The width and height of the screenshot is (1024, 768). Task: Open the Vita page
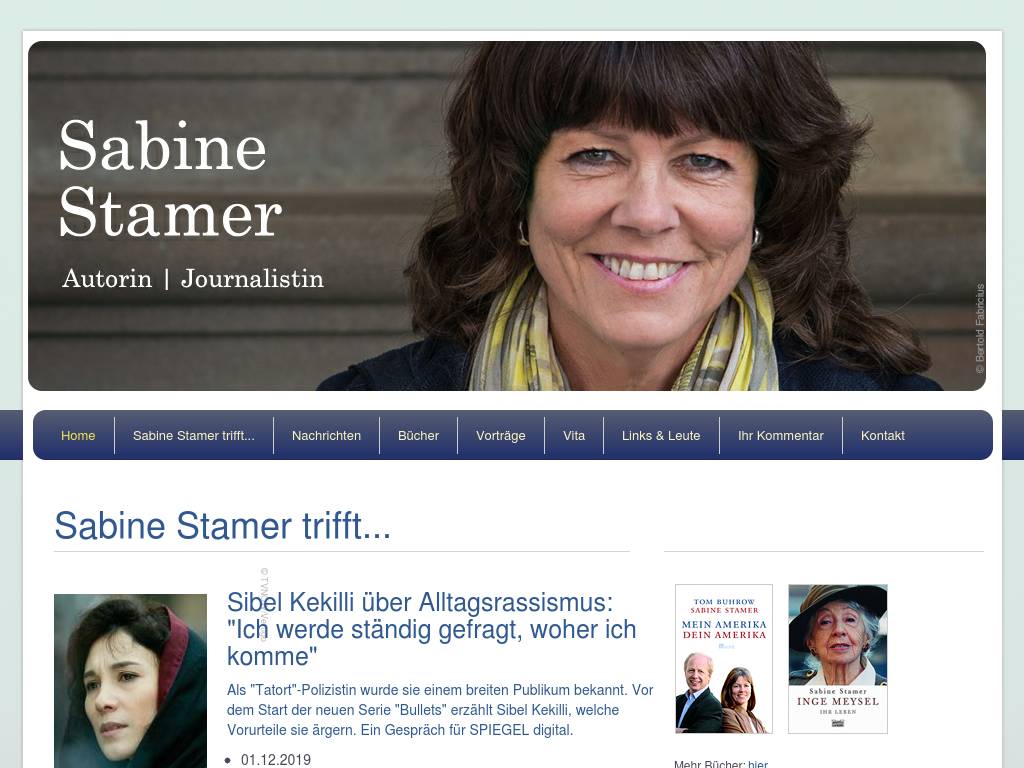[x=574, y=436]
